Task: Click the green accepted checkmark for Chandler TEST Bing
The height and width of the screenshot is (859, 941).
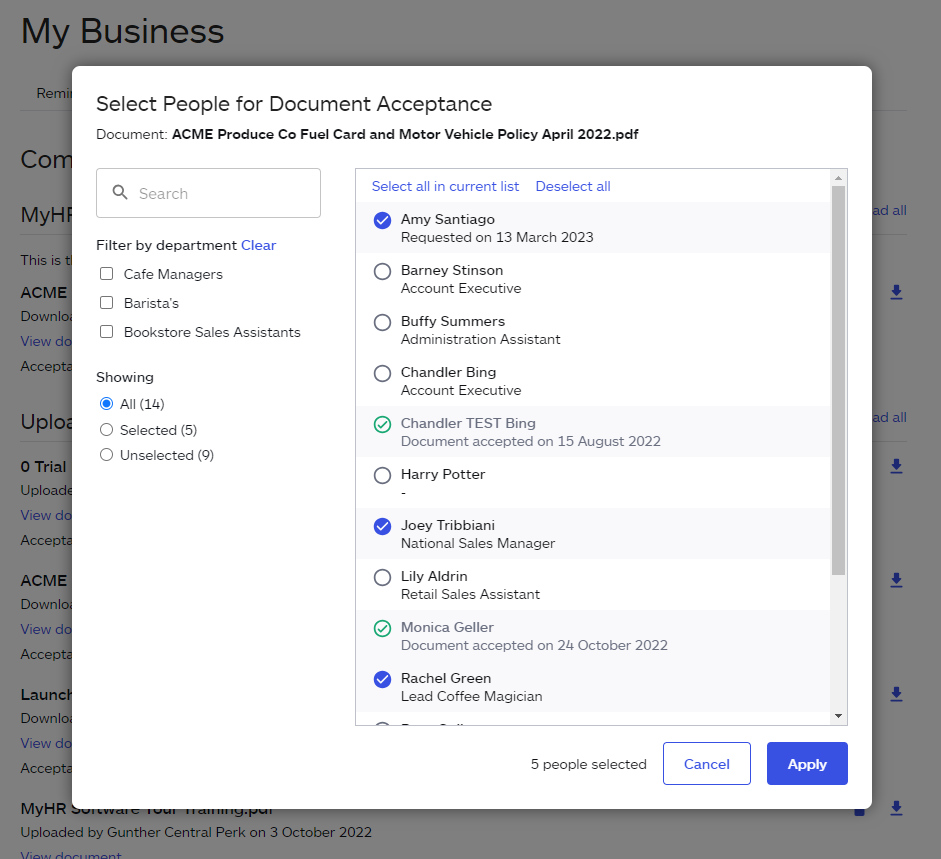Action: pyautogui.click(x=382, y=424)
